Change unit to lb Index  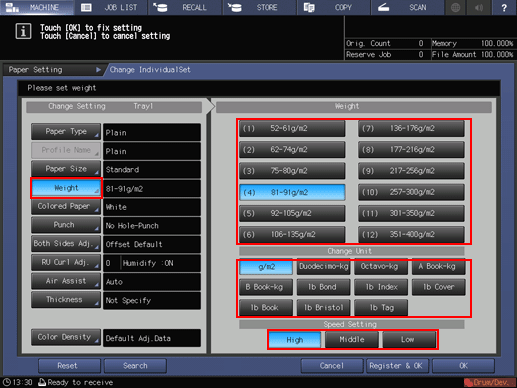click(381, 287)
